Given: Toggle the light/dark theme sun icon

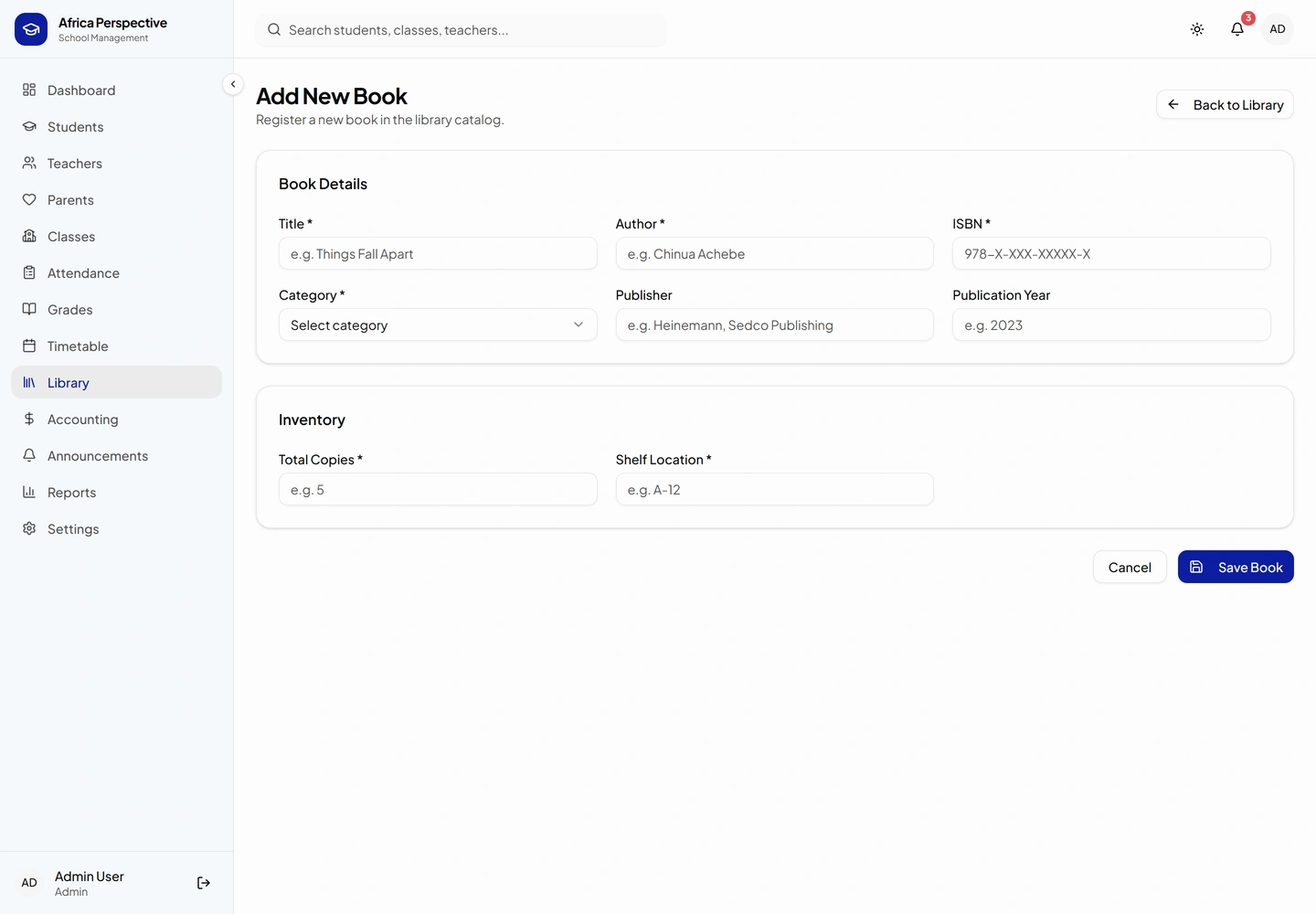Looking at the screenshot, I should [x=1197, y=29].
